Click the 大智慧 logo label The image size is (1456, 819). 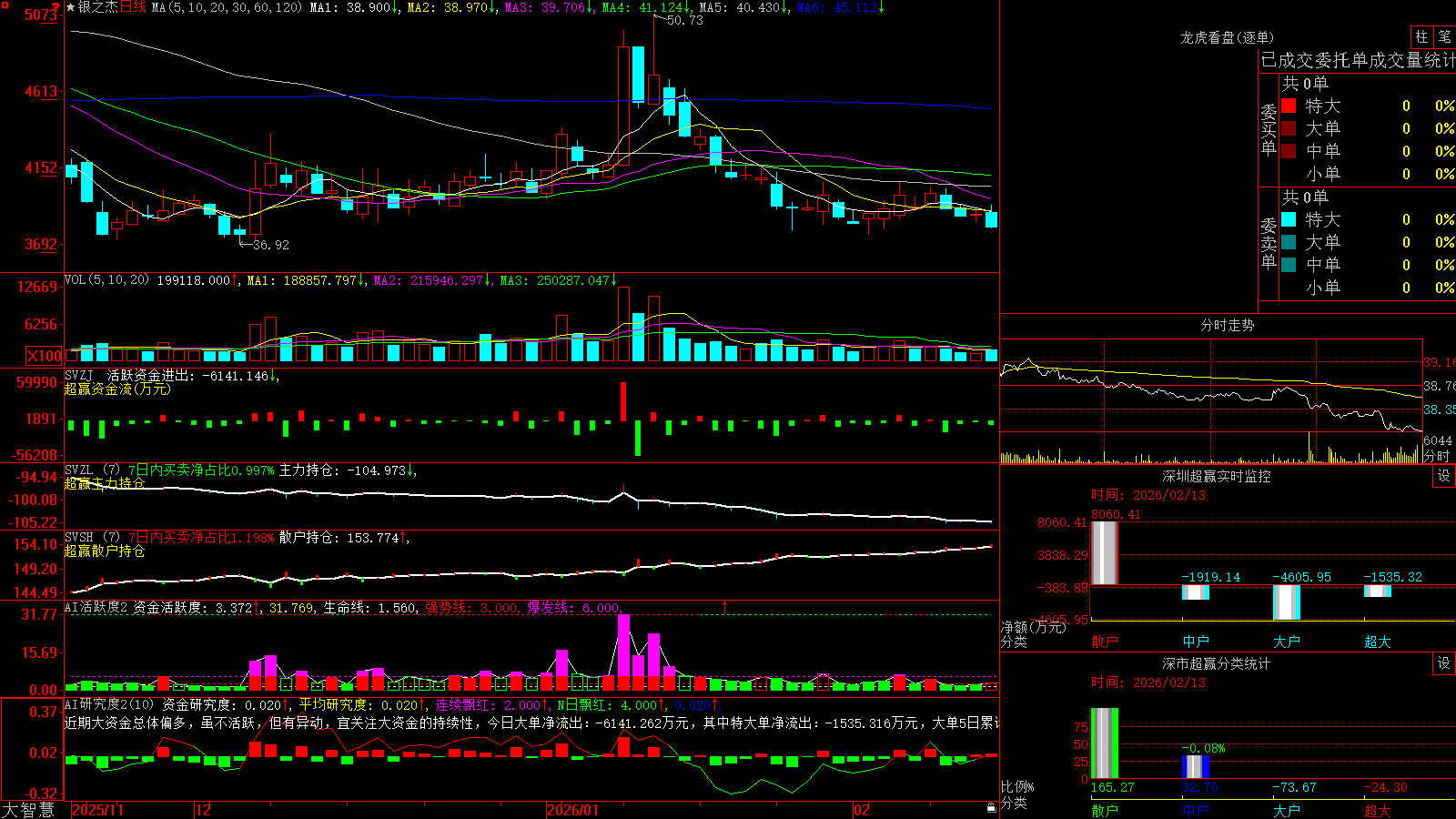[28, 810]
